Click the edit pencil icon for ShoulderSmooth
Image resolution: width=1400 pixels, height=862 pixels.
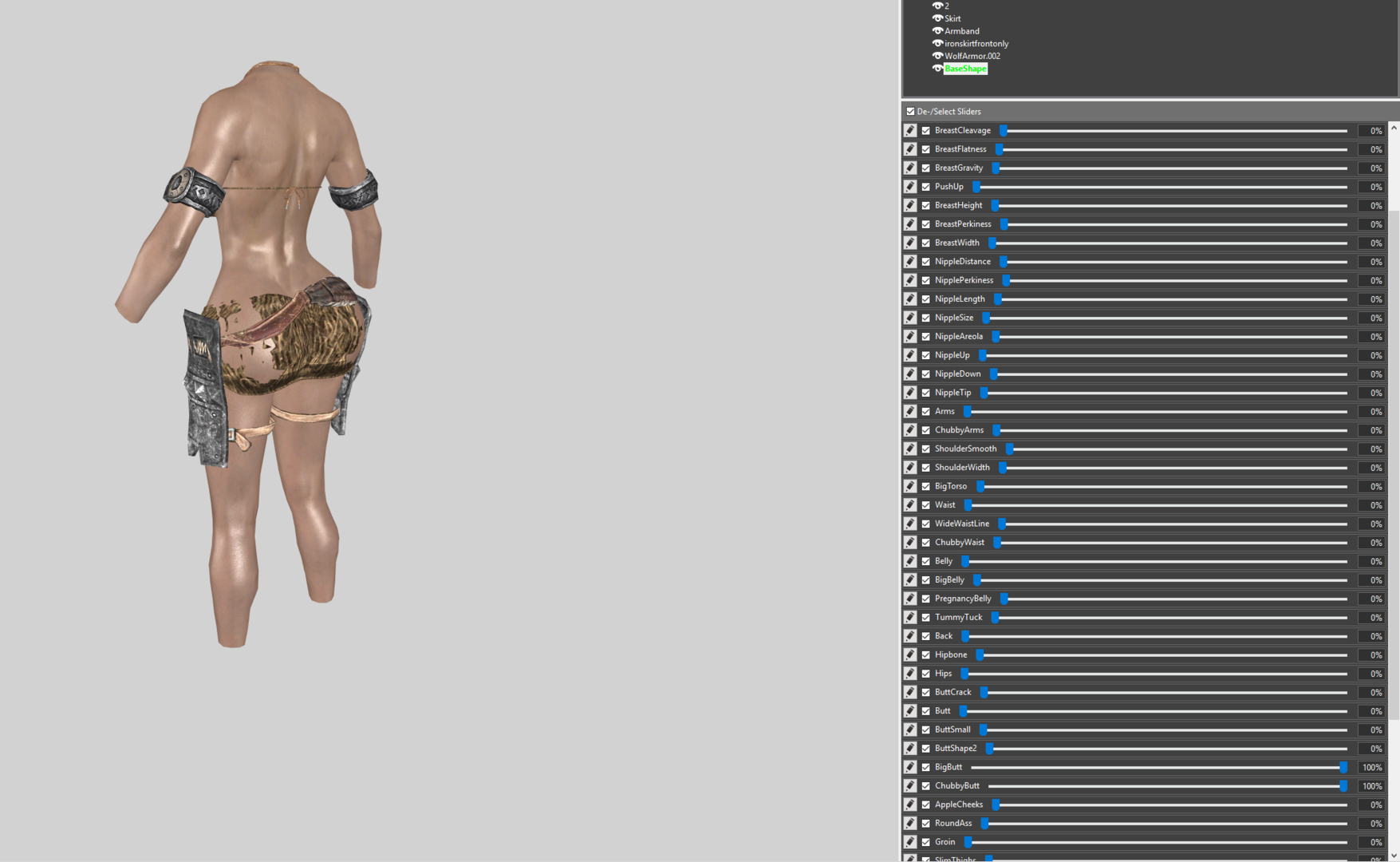910,449
